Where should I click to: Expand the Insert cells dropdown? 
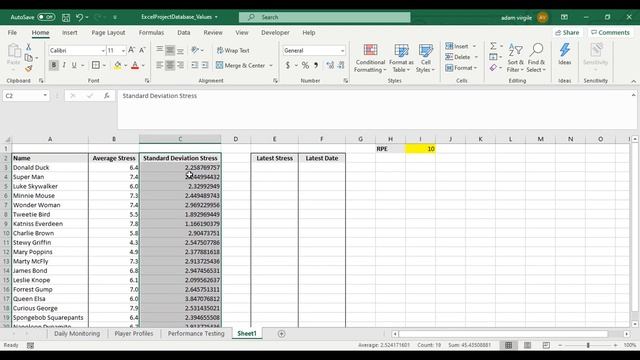pyautogui.click(x=474, y=46)
